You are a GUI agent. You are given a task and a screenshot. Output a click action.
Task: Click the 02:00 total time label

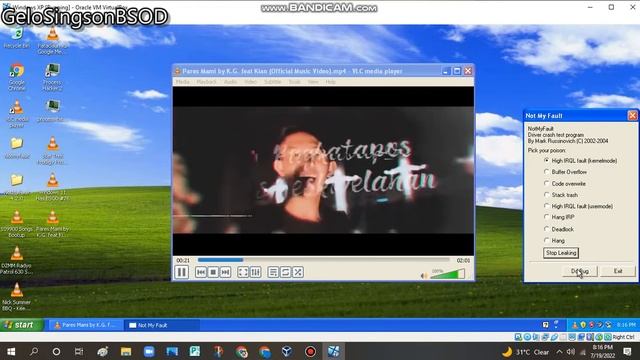[x=463, y=260]
